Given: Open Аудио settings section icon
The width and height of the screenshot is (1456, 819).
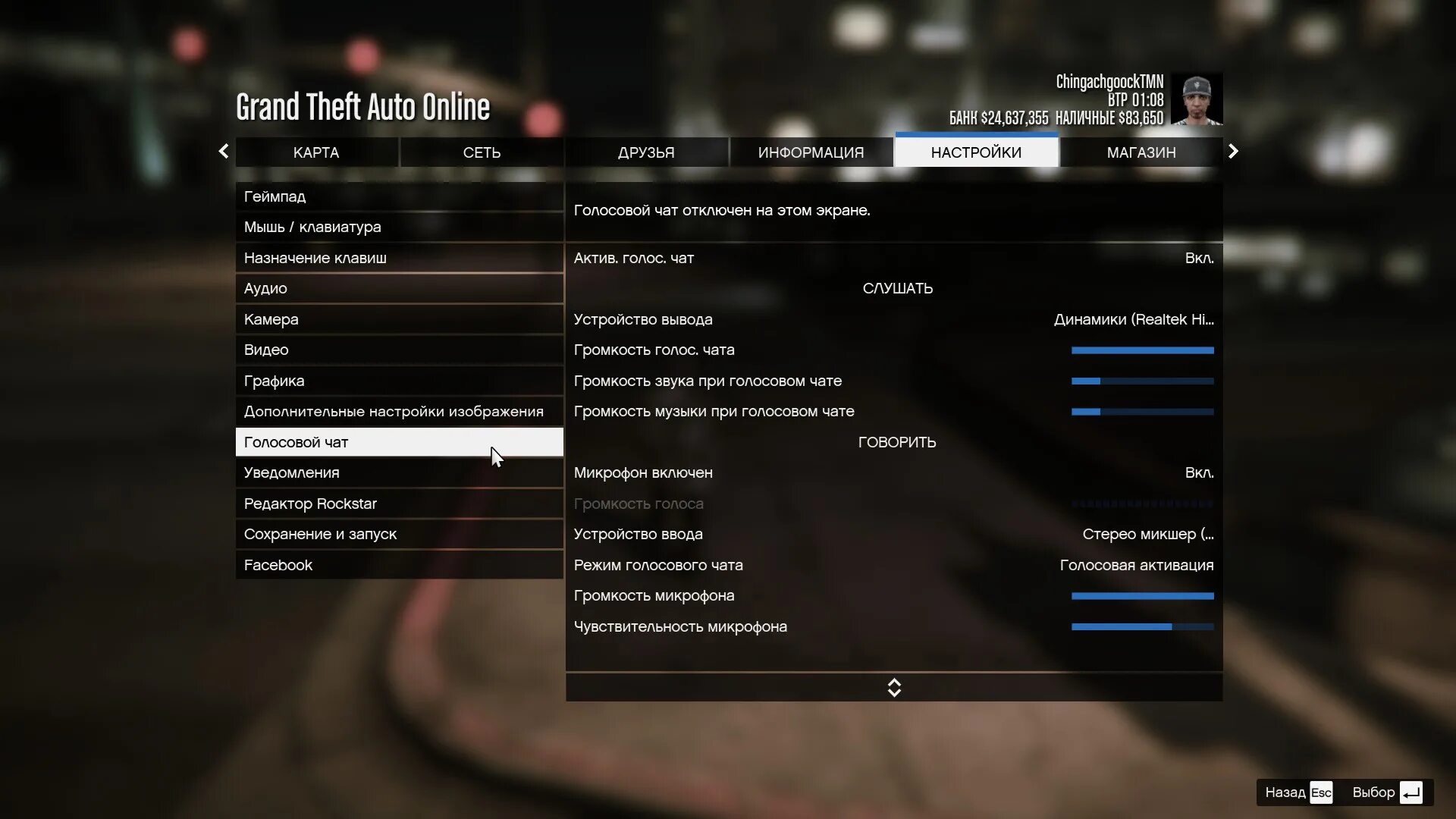Looking at the screenshot, I should coord(265,288).
